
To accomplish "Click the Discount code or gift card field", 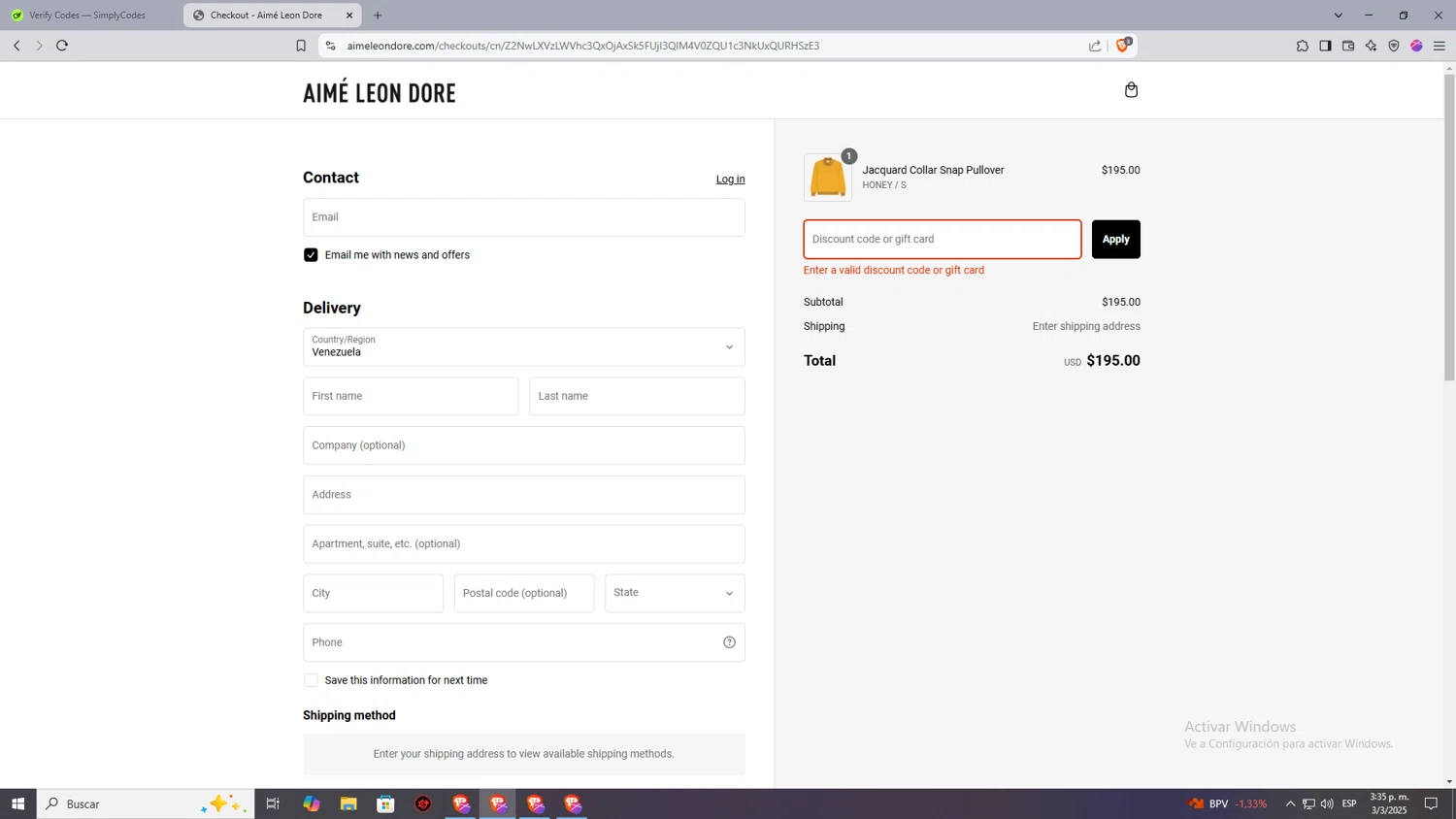I will tap(943, 240).
